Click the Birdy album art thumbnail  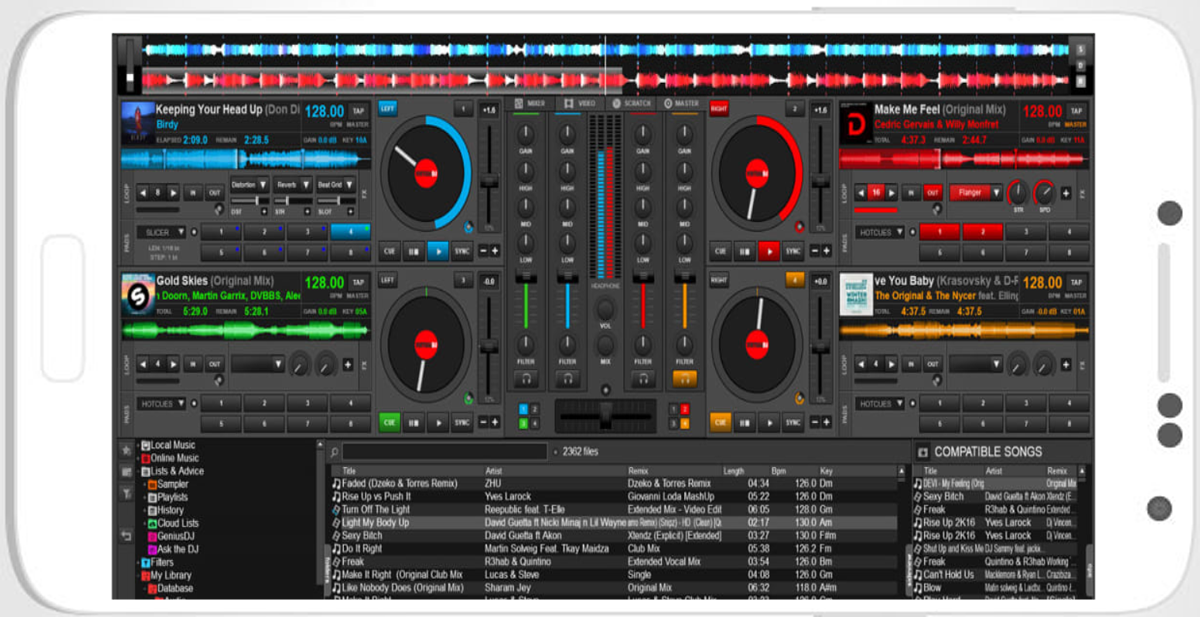click(x=138, y=123)
